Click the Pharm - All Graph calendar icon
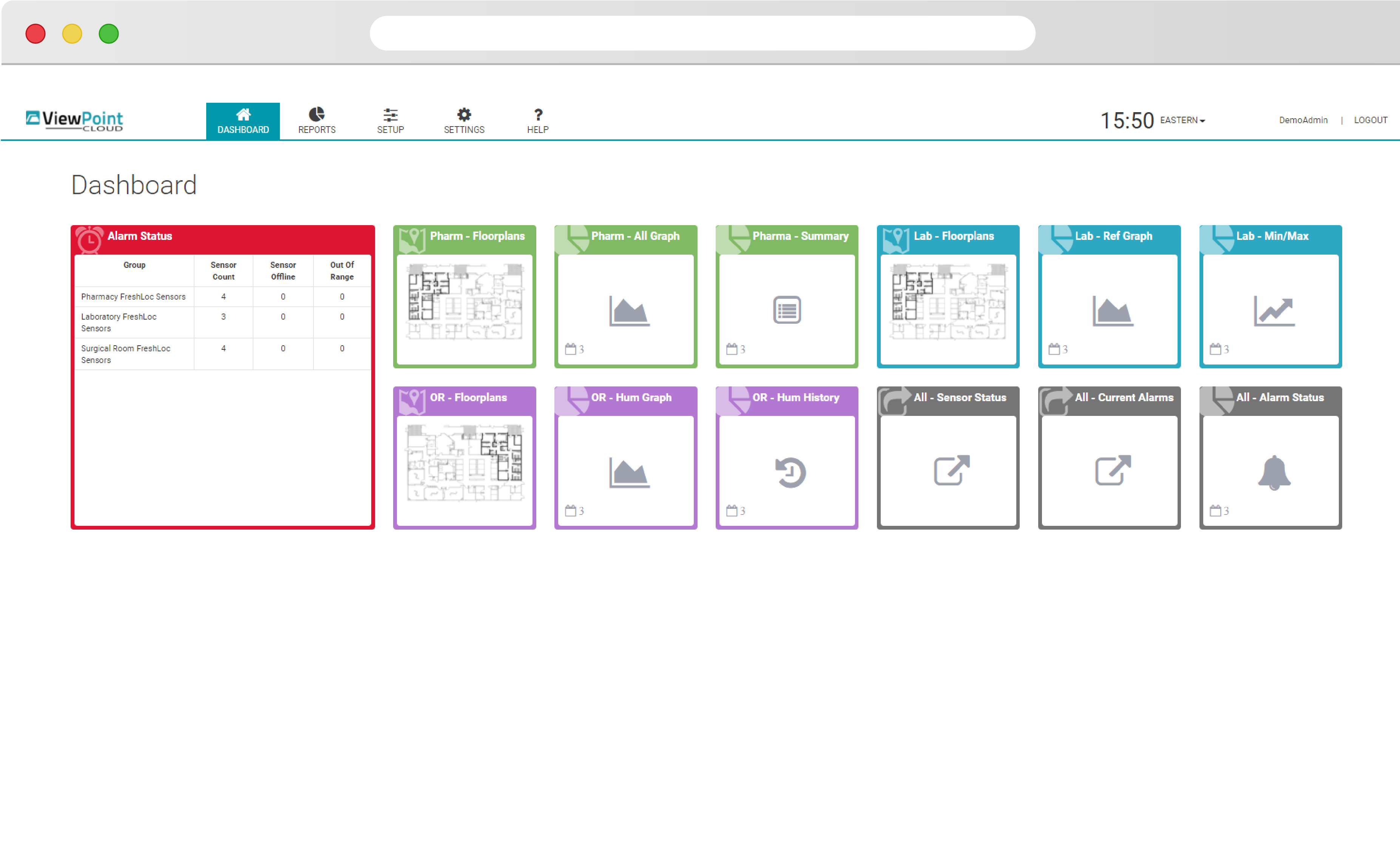The width and height of the screenshot is (1400, 859). 570,349
